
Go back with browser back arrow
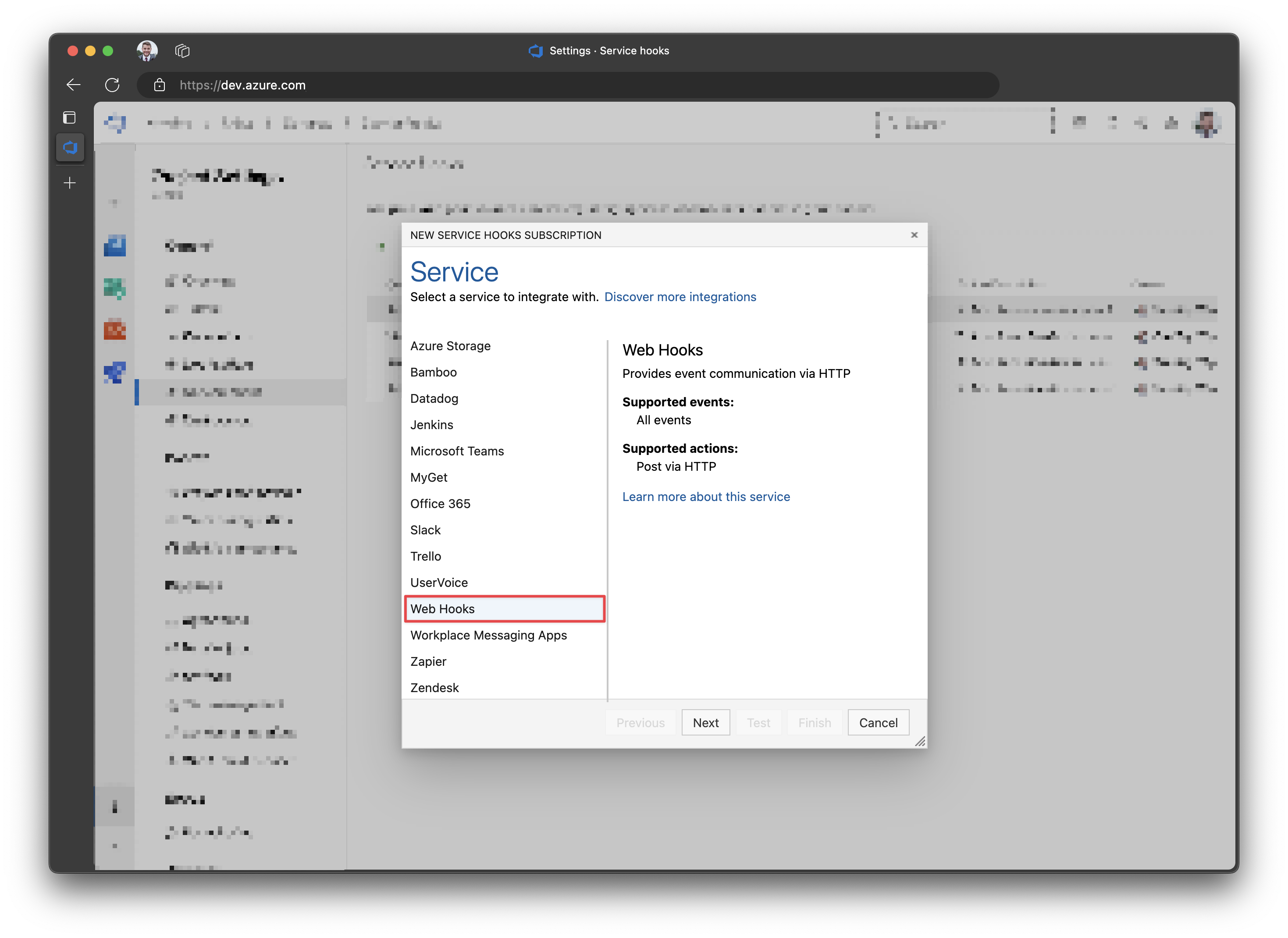point(74,85)
